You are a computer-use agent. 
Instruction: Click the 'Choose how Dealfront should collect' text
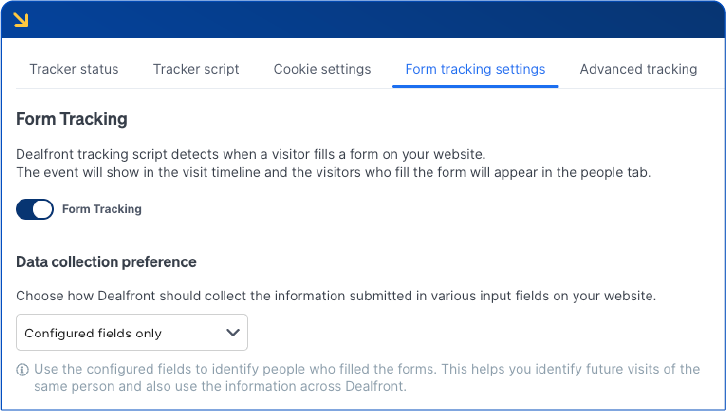click(336, 296)
